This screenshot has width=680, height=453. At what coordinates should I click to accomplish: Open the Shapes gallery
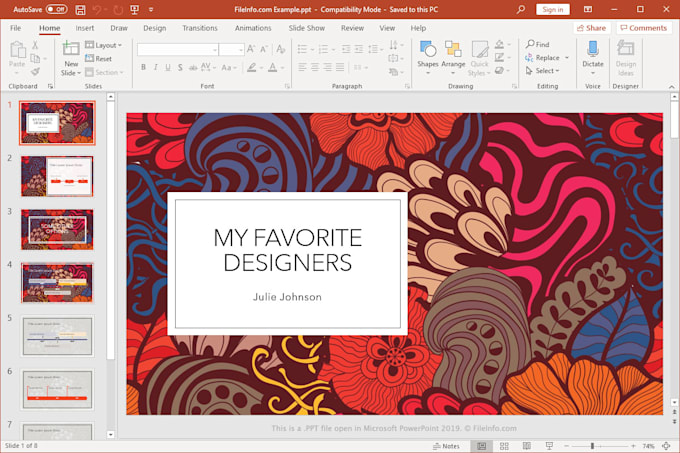click(427, 55)
